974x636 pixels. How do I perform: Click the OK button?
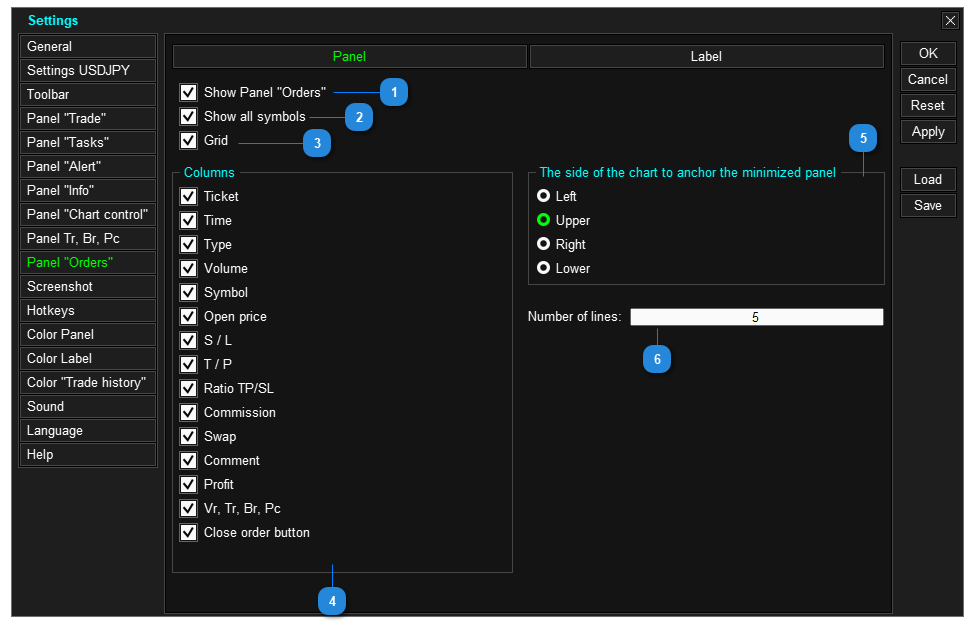click(x=928, y=53)
